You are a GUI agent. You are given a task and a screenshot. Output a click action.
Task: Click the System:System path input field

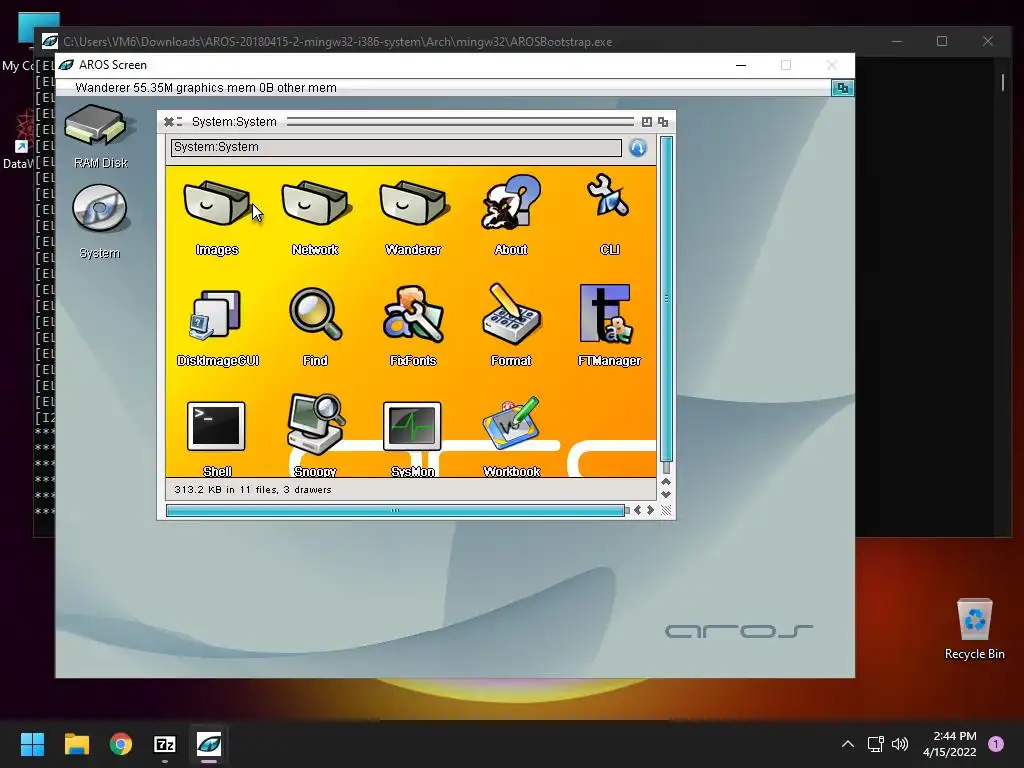pos(396,148)
